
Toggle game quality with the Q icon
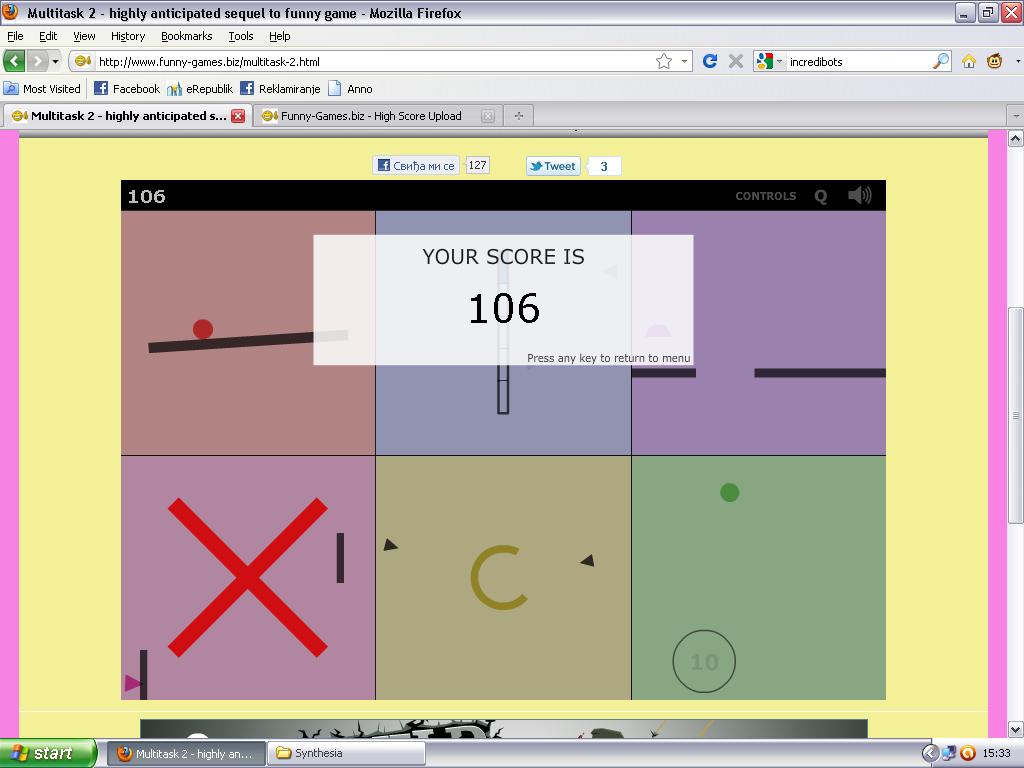(821, 196)
